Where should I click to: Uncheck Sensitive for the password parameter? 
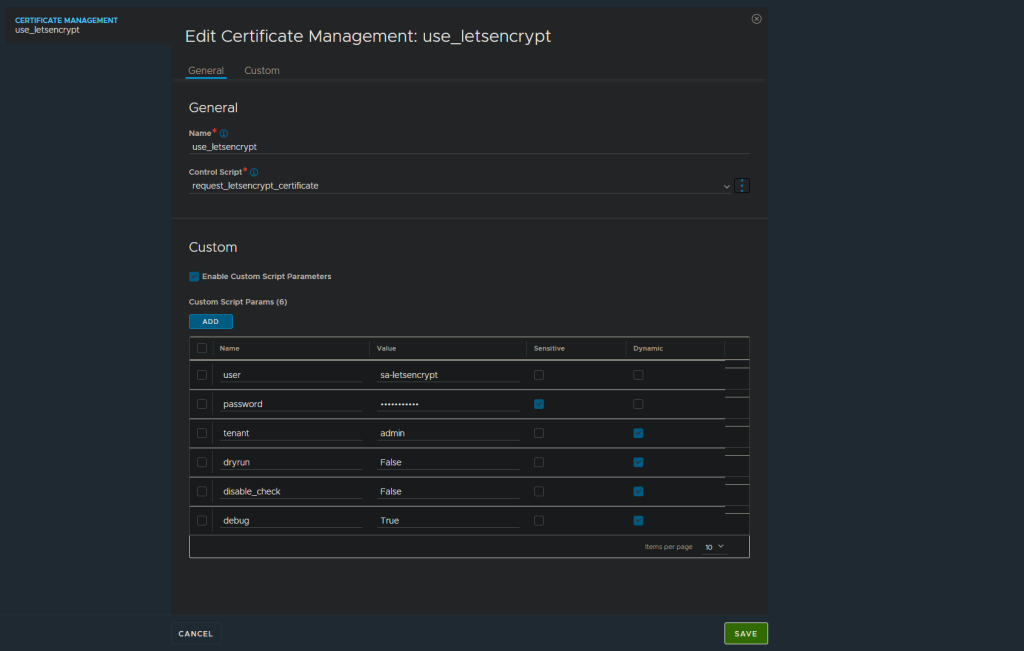(x=539, y=404)
